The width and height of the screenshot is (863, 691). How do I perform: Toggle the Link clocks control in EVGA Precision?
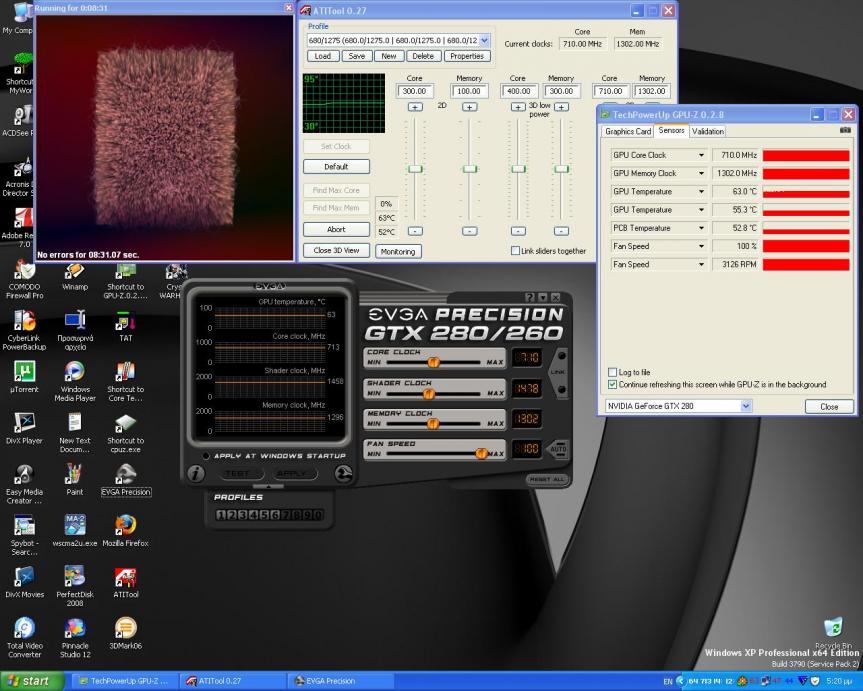tap(559, 372)
